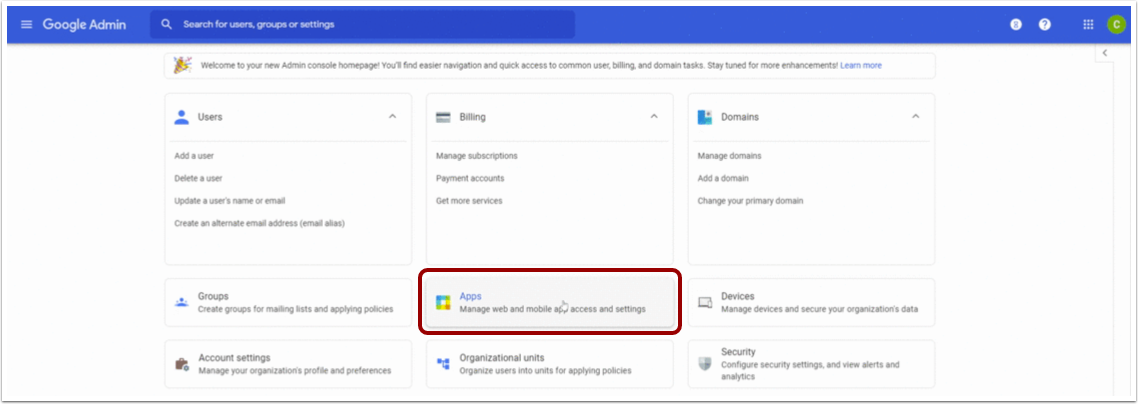Click the Account settings briefcase icon
The height and width of the screenshot is (404, 1138).
[182, 364]
